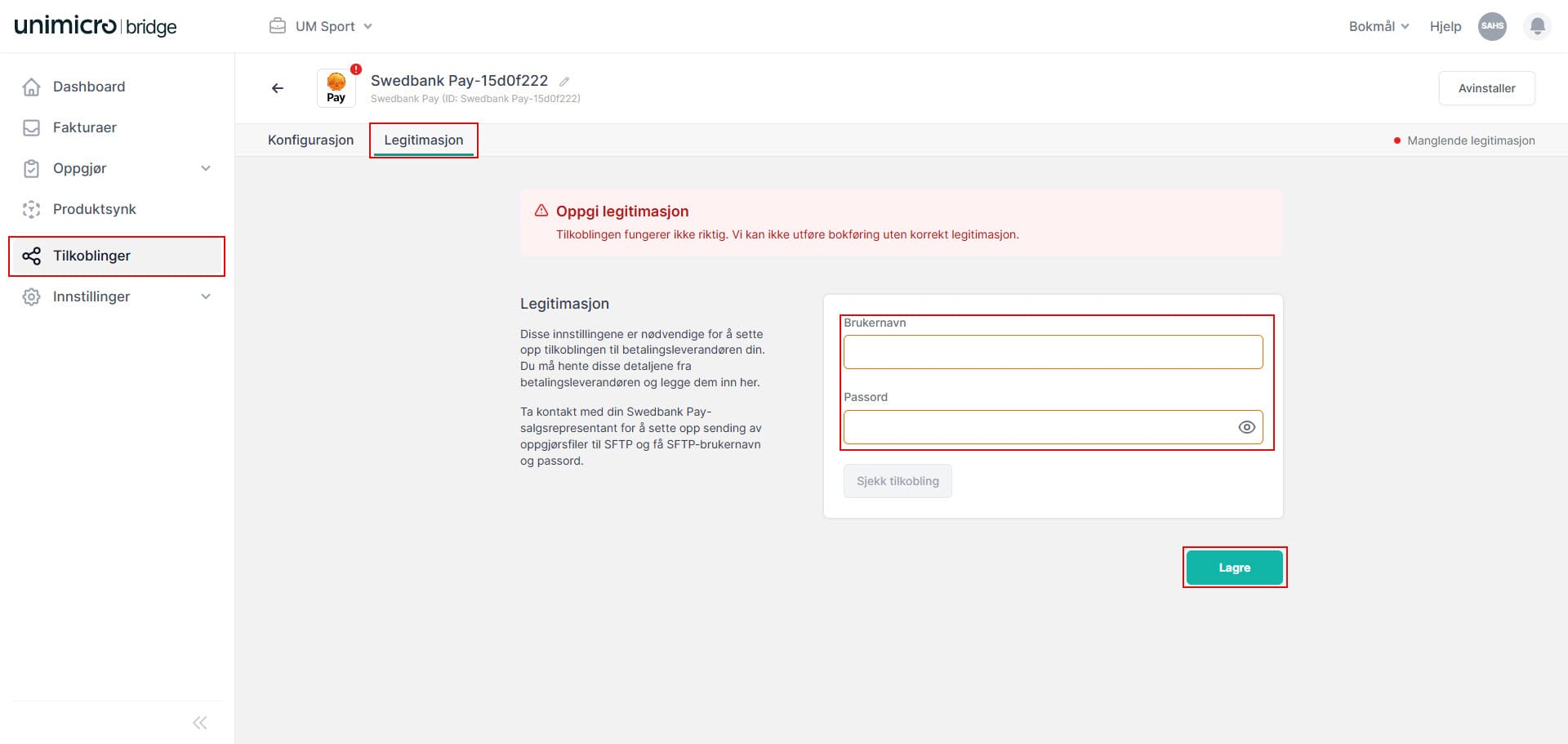This screenshot has width=1568, height=744.
Task: Open the UM Sport company dropdown
Action: [322, 26]
